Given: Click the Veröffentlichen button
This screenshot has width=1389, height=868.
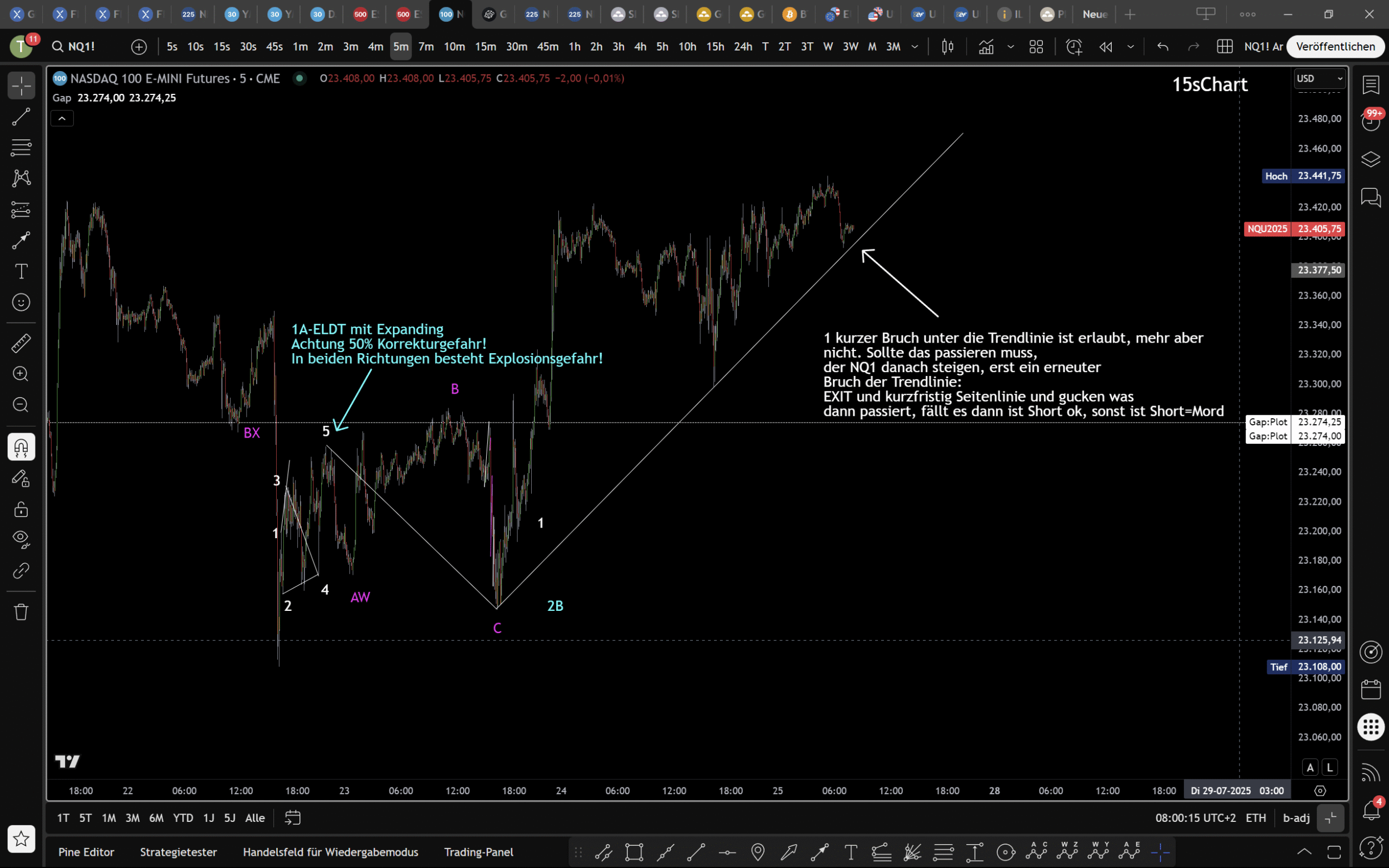Looking at the screenshot, I should (1335, 47).
